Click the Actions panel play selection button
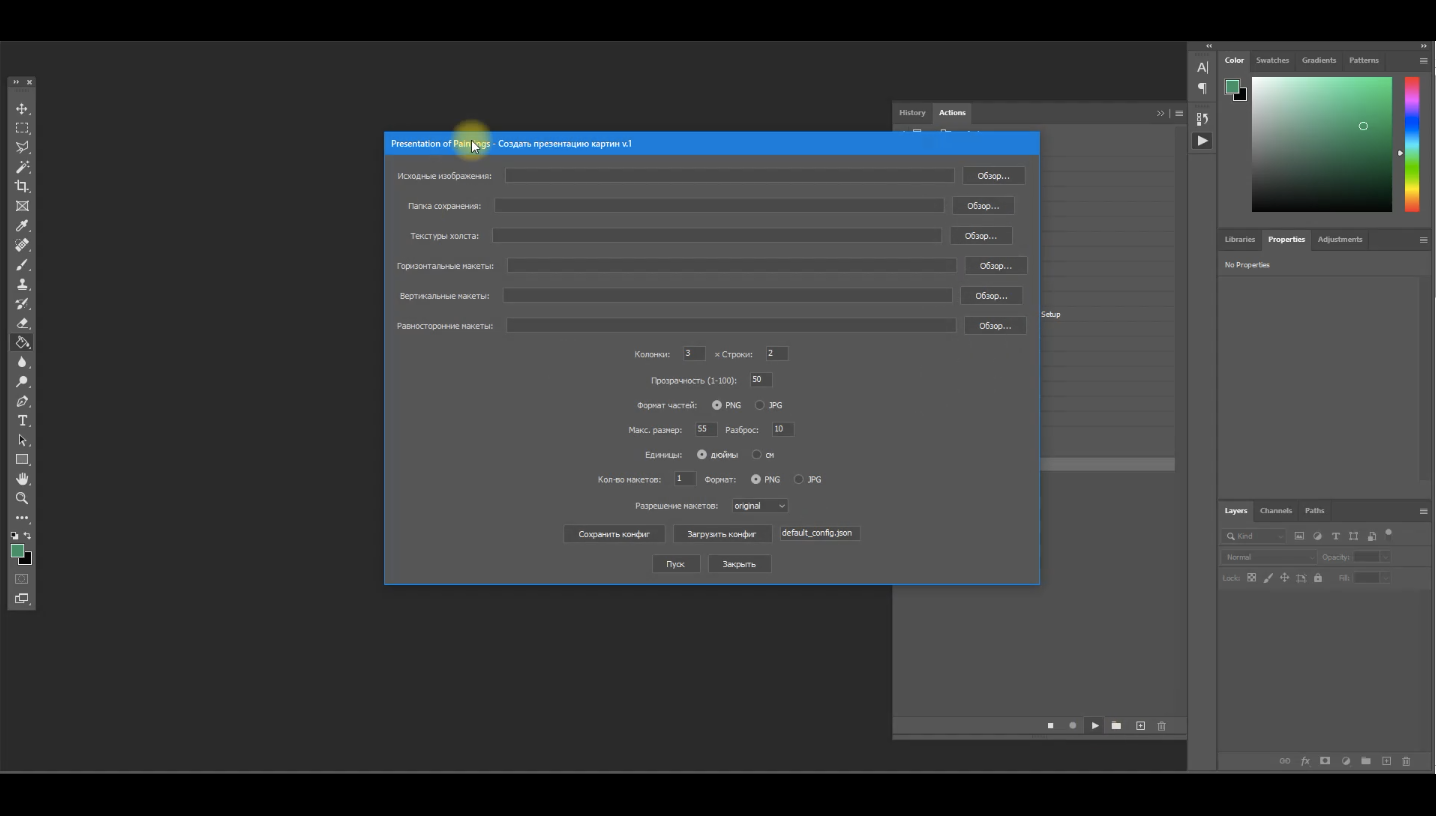 (1095, 726)
